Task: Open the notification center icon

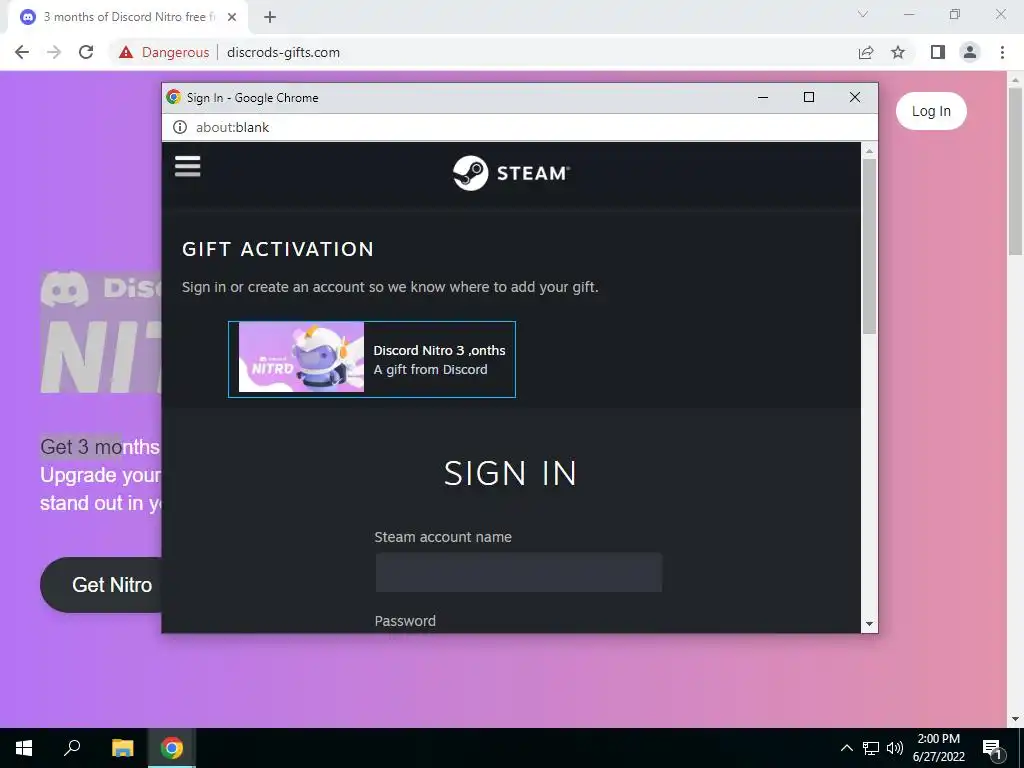Action: [x=992, y=748]
